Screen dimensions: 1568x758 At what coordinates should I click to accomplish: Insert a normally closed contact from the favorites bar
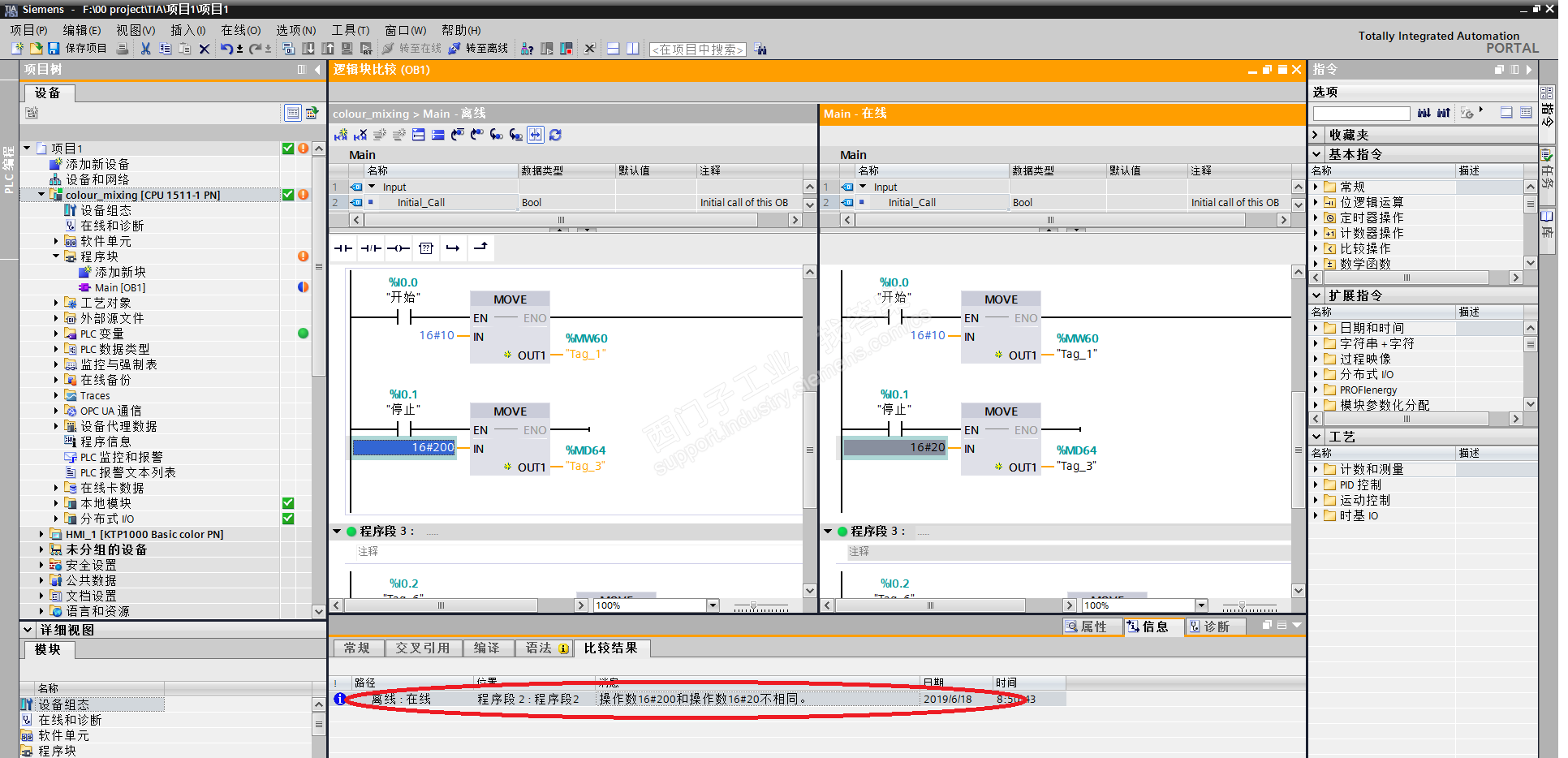[x=371, y=248]
